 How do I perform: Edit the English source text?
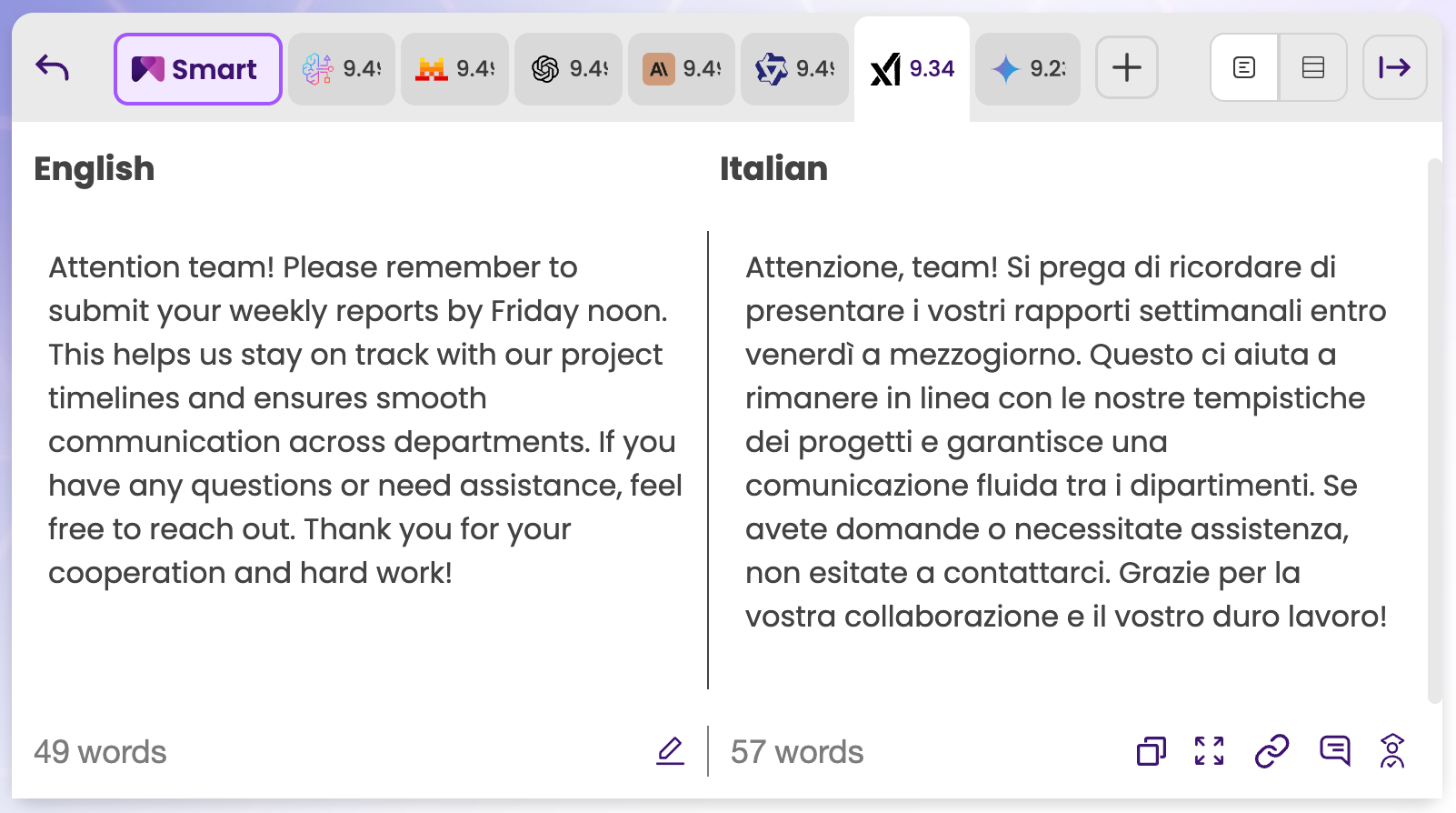pyautogui.click(x=671, y=751)
